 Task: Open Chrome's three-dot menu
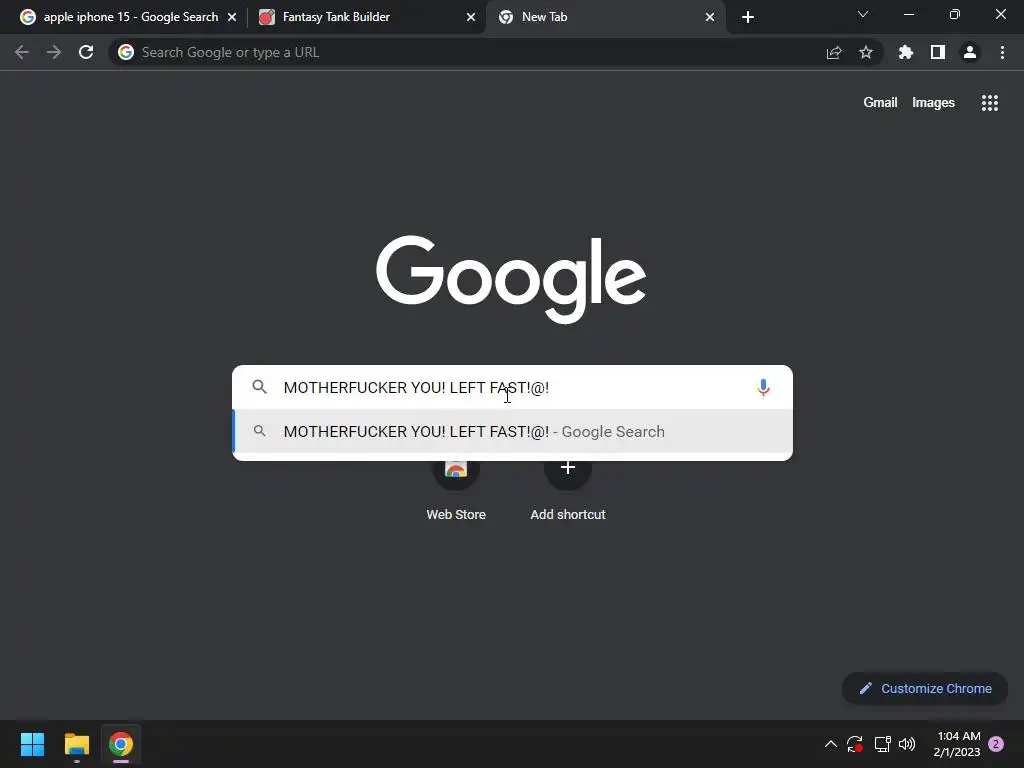[1002, 52]
